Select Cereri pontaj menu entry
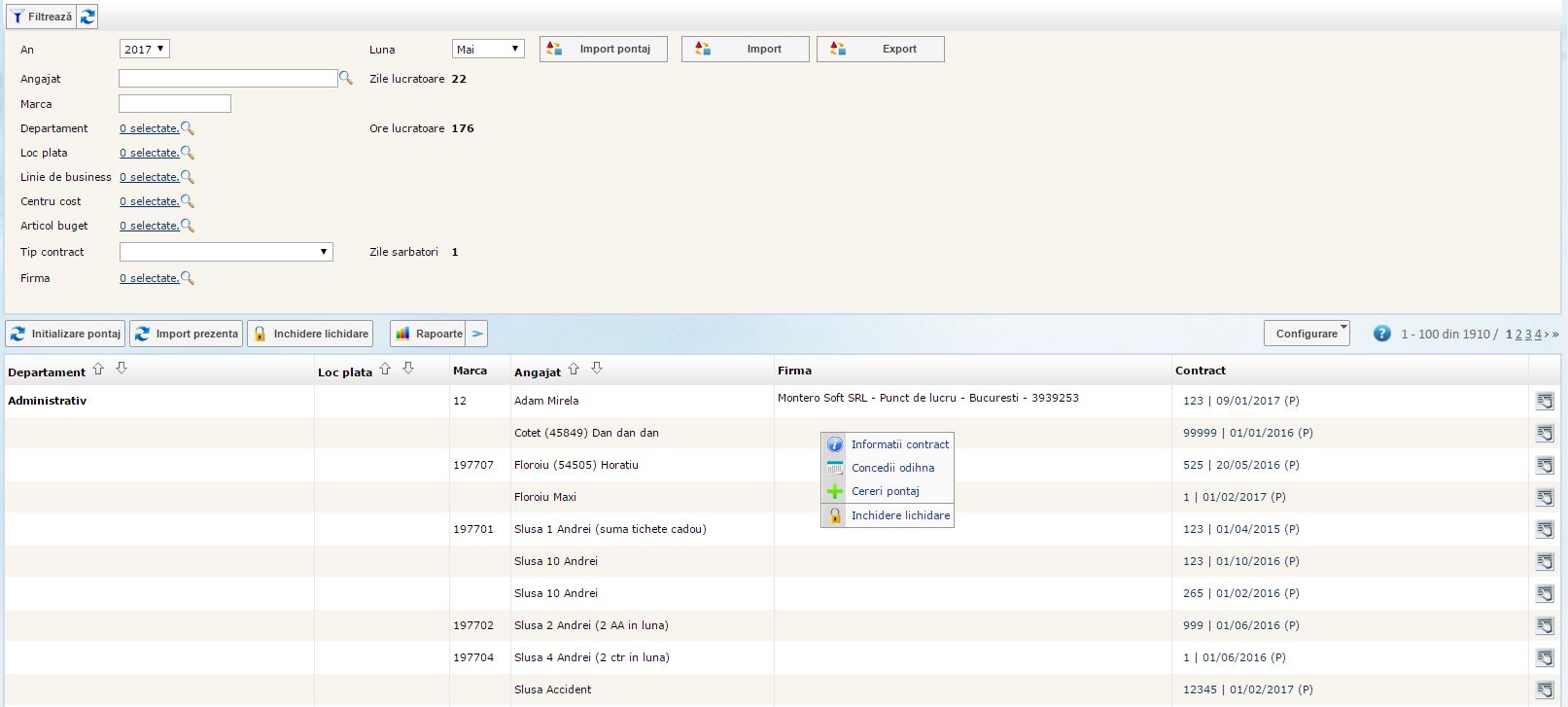1568x707 pixels. pos(885,491)
